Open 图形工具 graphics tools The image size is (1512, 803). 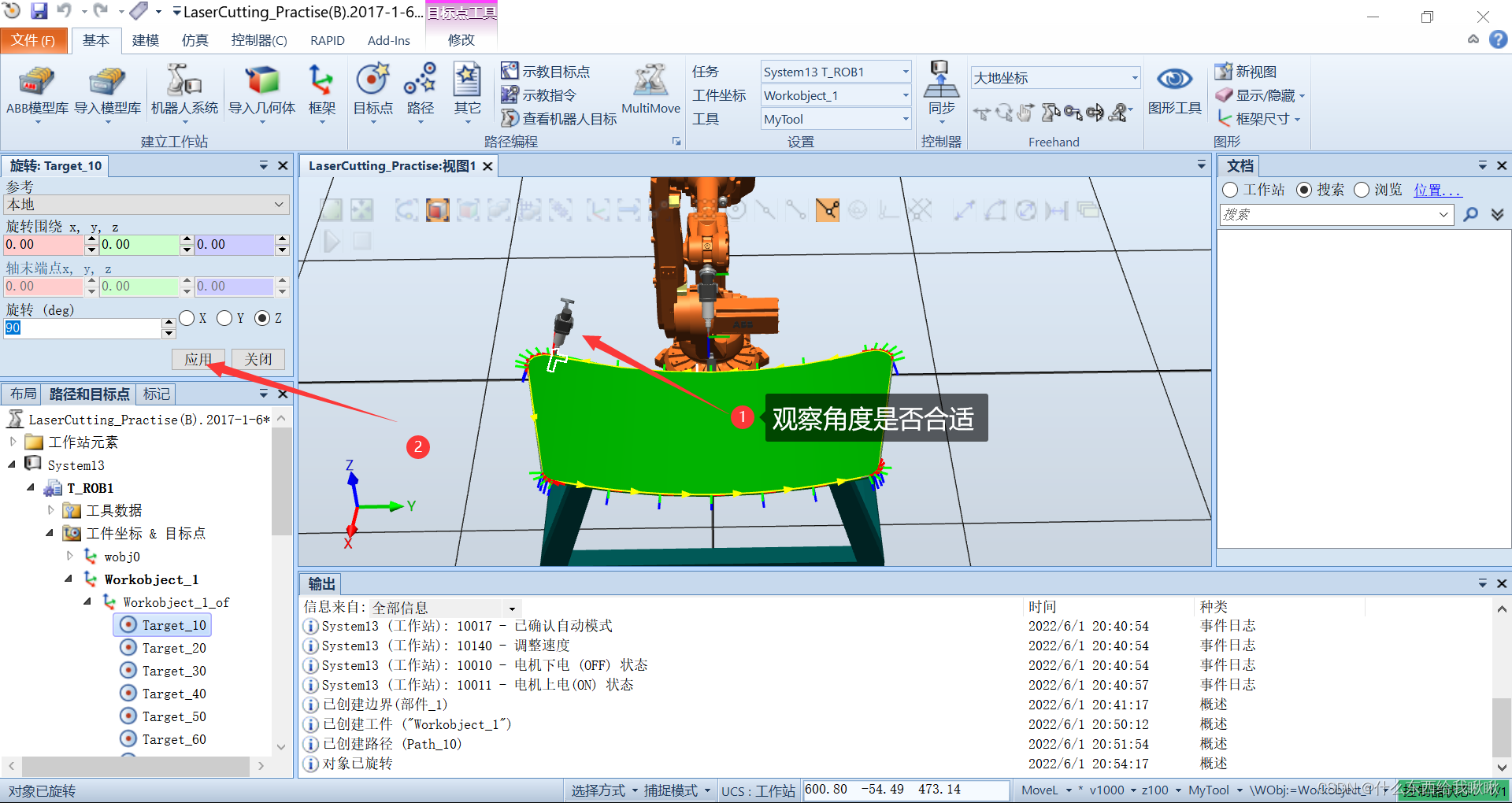[1174, 91]
